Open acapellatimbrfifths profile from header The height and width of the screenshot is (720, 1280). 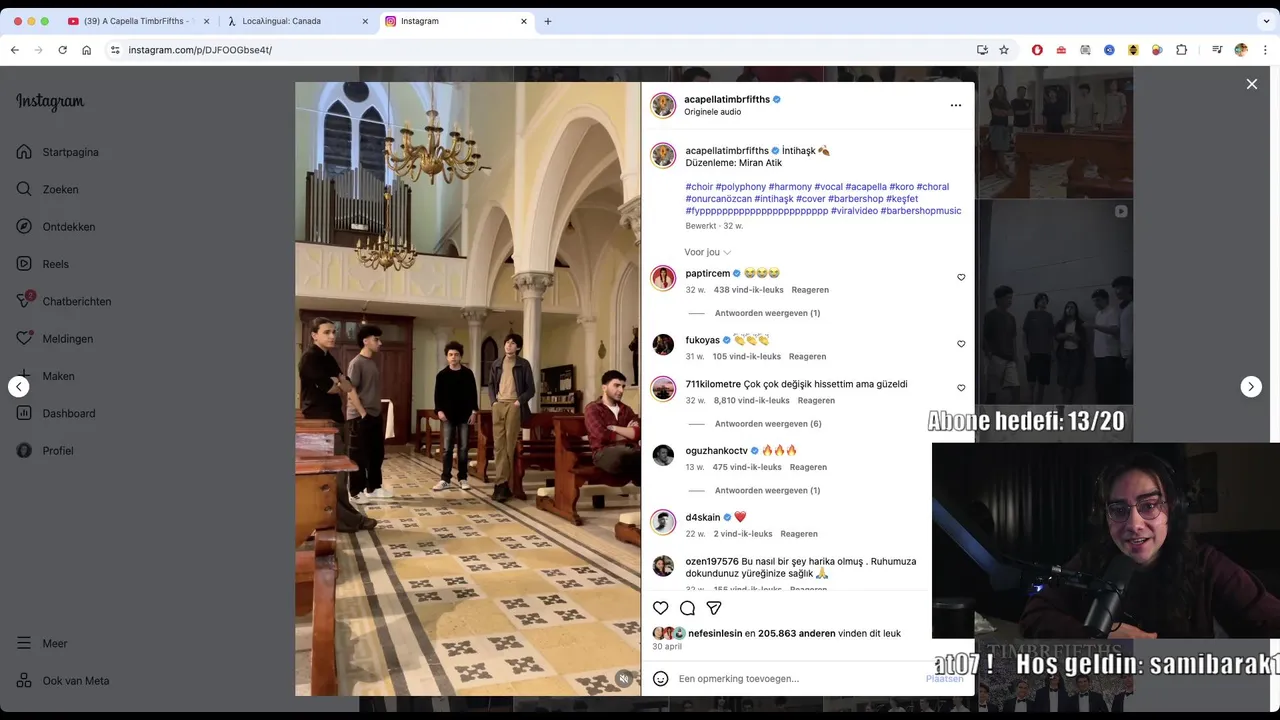[x=726, y=99]
